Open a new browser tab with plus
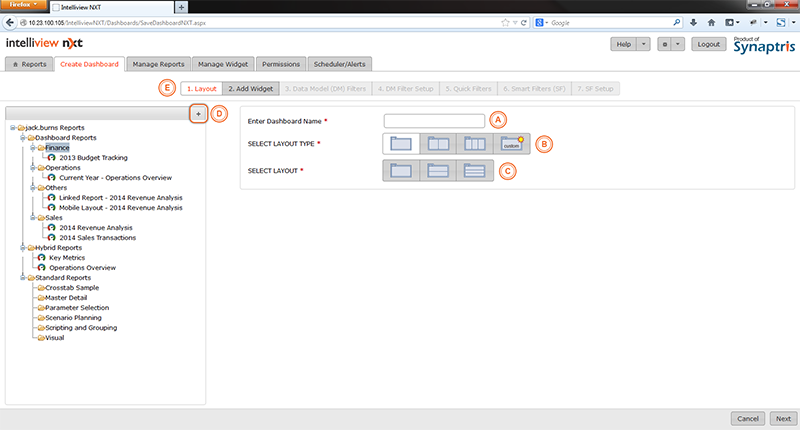 click(181, 7)
